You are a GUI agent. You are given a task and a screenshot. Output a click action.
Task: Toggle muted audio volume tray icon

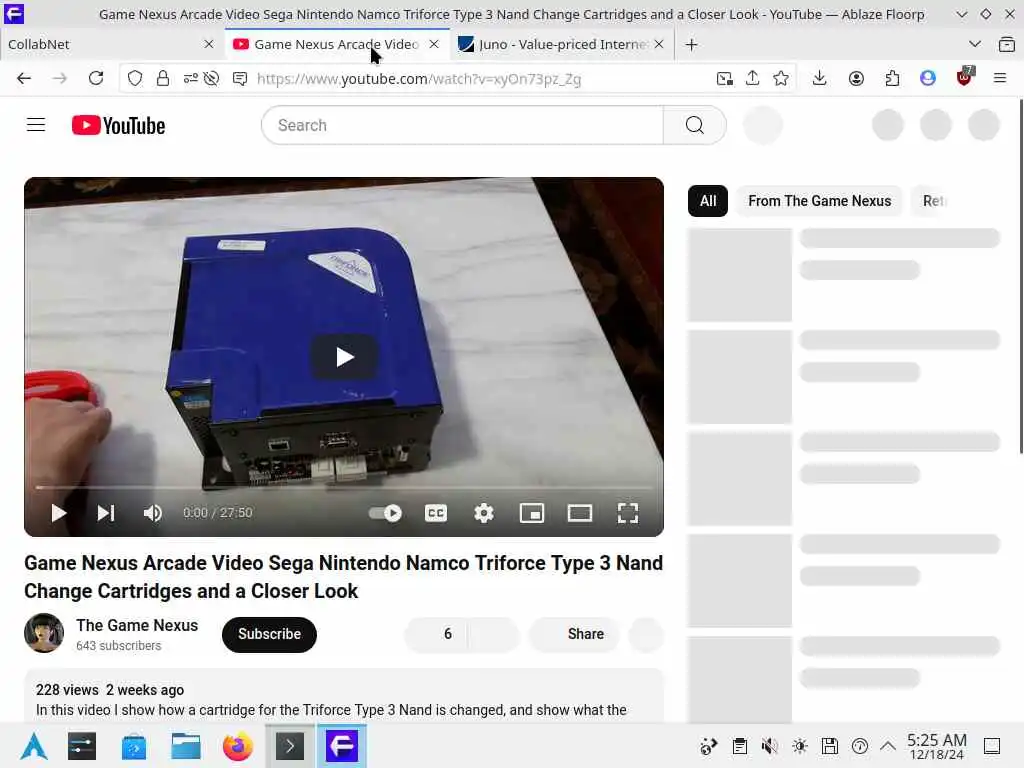coord(769,746)
